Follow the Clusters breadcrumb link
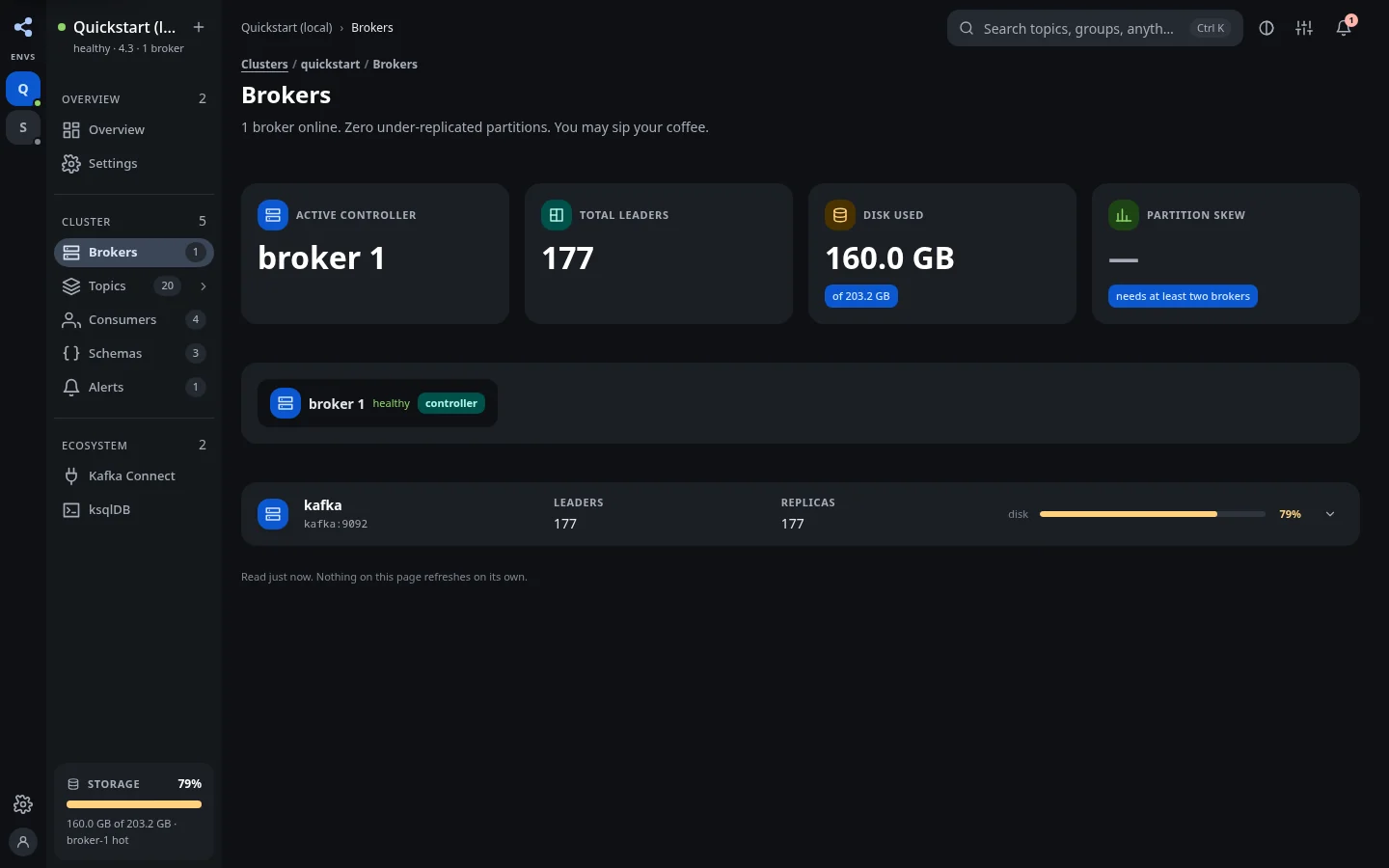The width and height of the screenshot is (1389, 868). (x=264, y=65)
